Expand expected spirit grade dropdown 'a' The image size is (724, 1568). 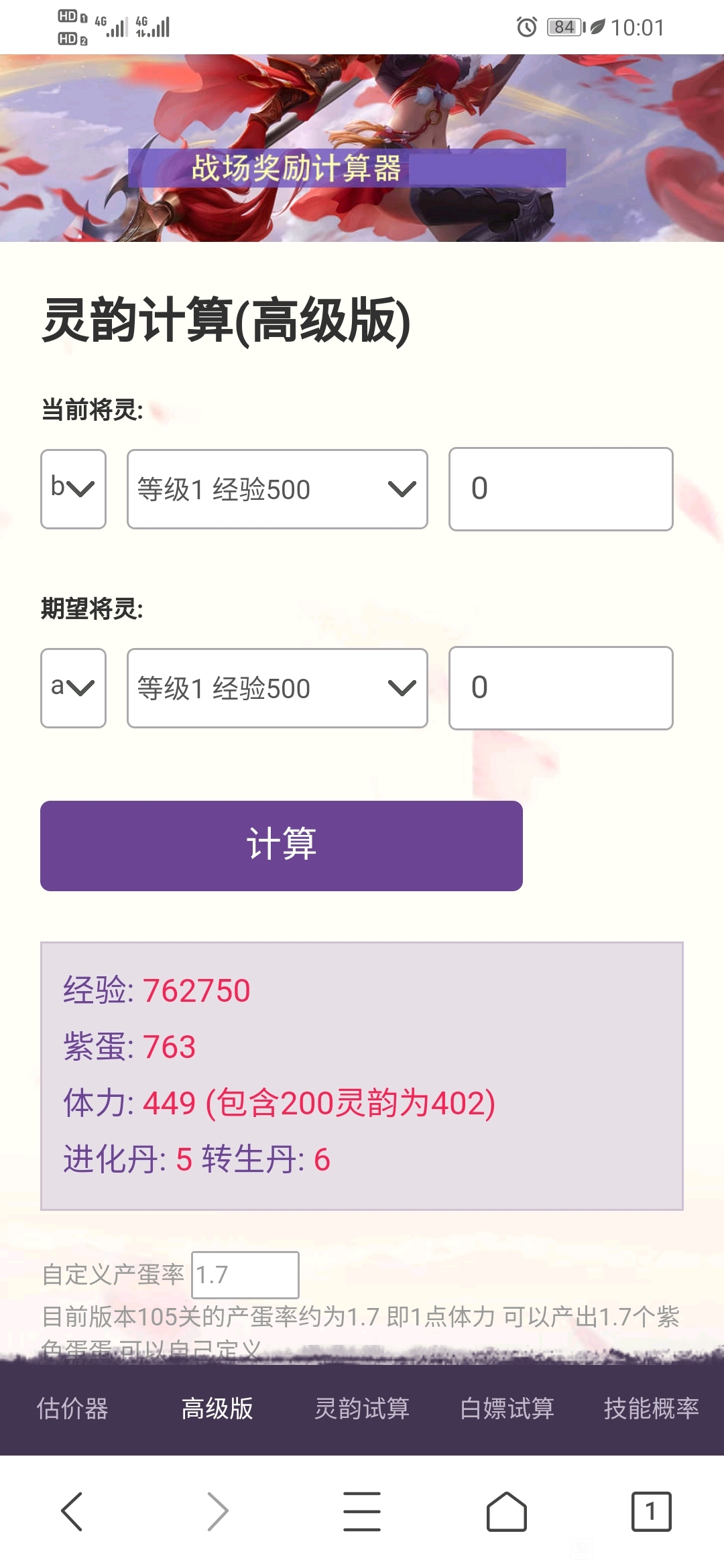click(74, 688)
